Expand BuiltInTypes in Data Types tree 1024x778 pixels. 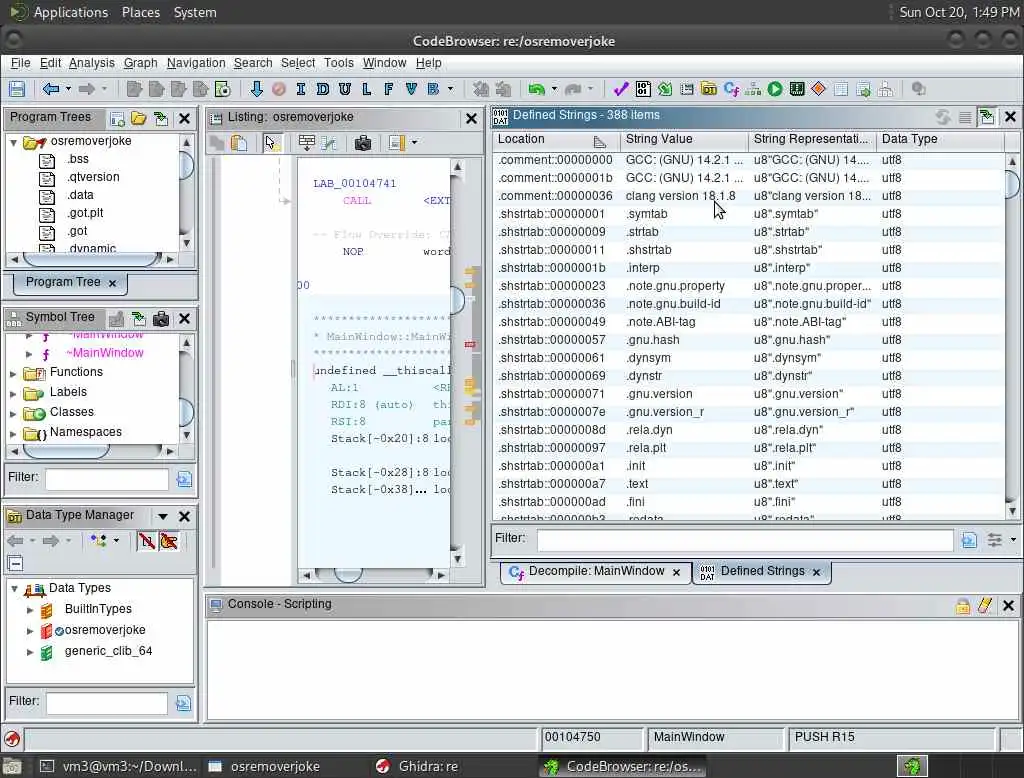tap(30, 609)
